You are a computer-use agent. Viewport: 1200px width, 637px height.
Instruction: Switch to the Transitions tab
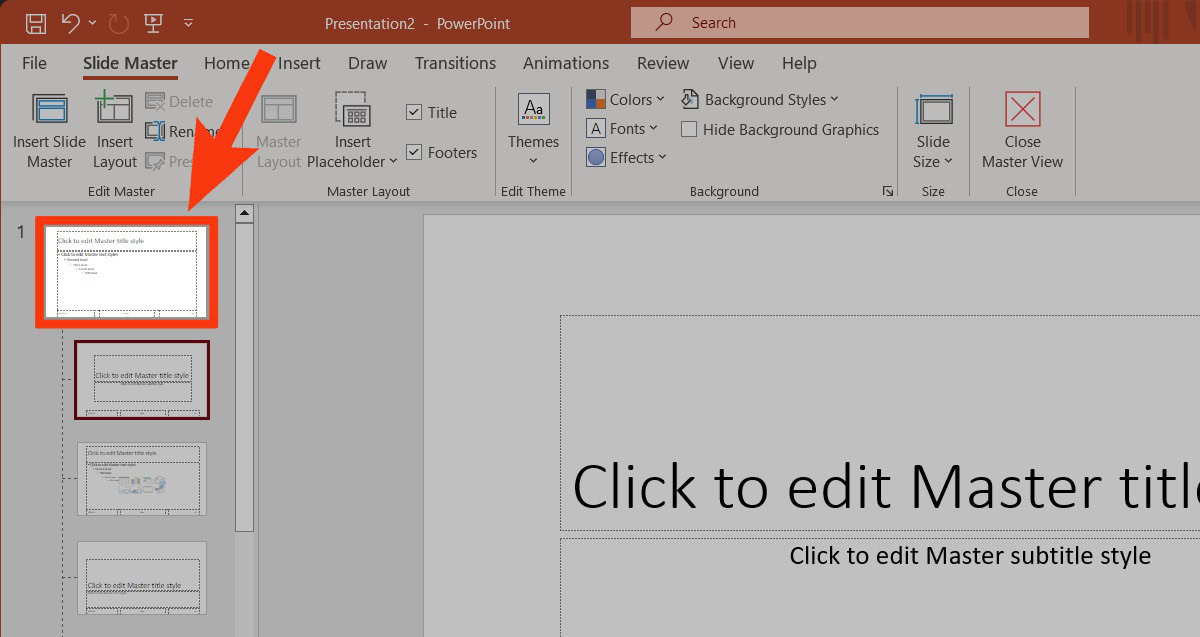click(x=455, y=63)
